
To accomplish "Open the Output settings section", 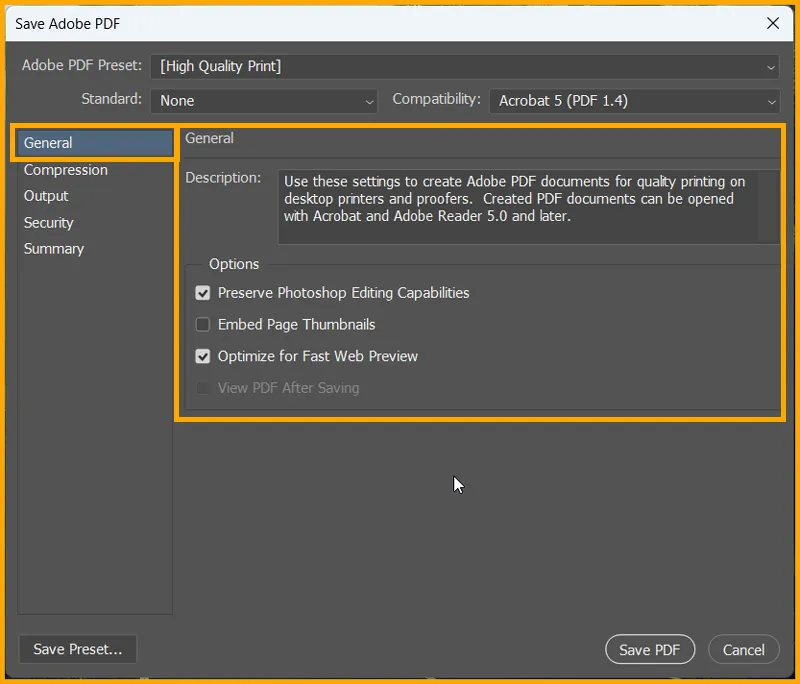I will pos(45,196).
